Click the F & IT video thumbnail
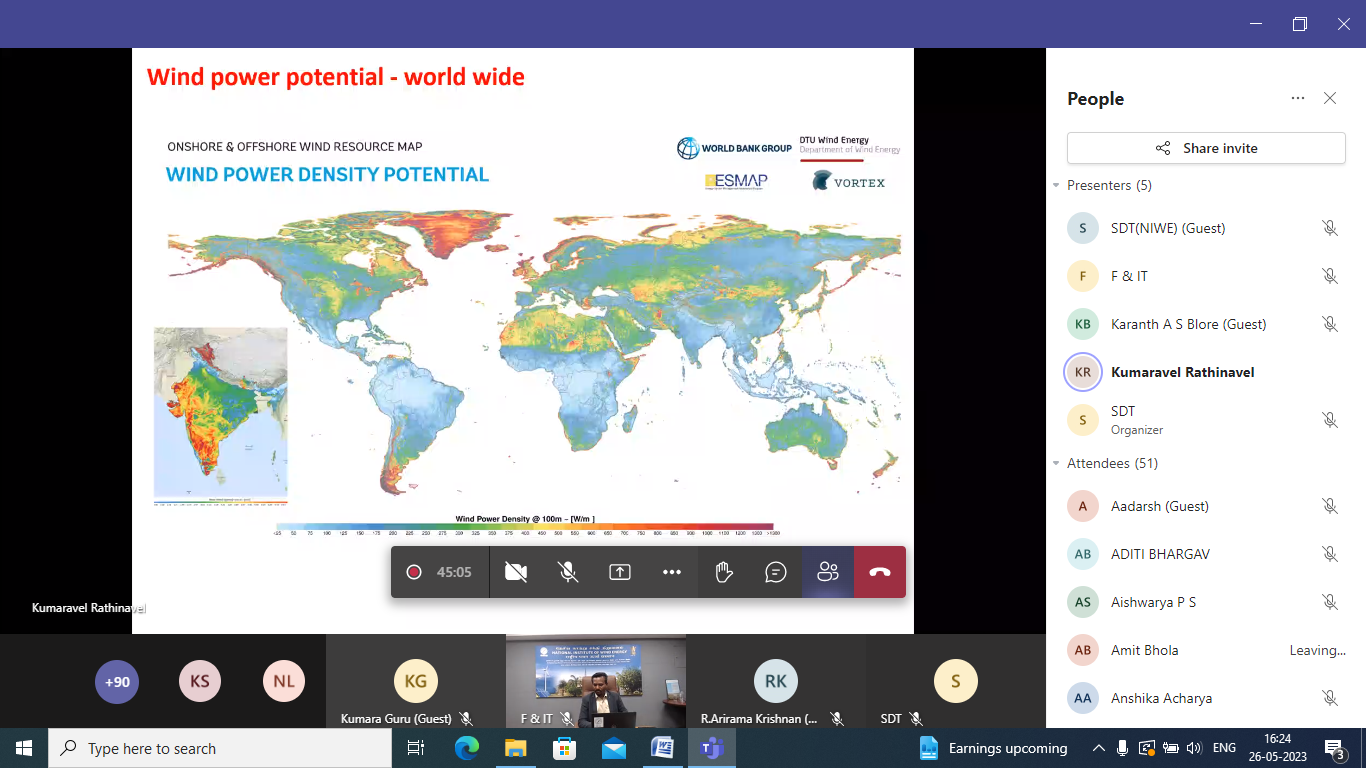The image size is (1366, 768). pos(596,680)
